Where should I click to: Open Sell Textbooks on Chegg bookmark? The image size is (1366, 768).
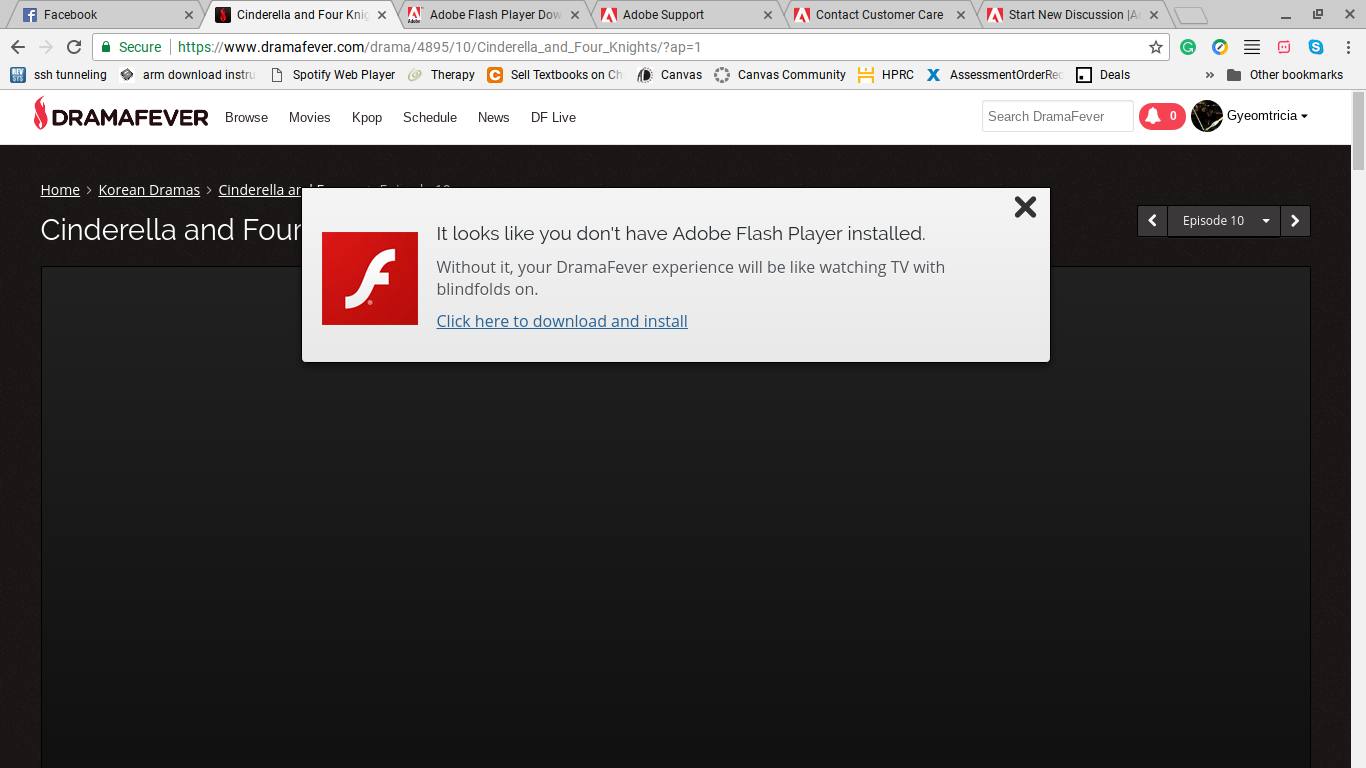click(x=555, y=75)
